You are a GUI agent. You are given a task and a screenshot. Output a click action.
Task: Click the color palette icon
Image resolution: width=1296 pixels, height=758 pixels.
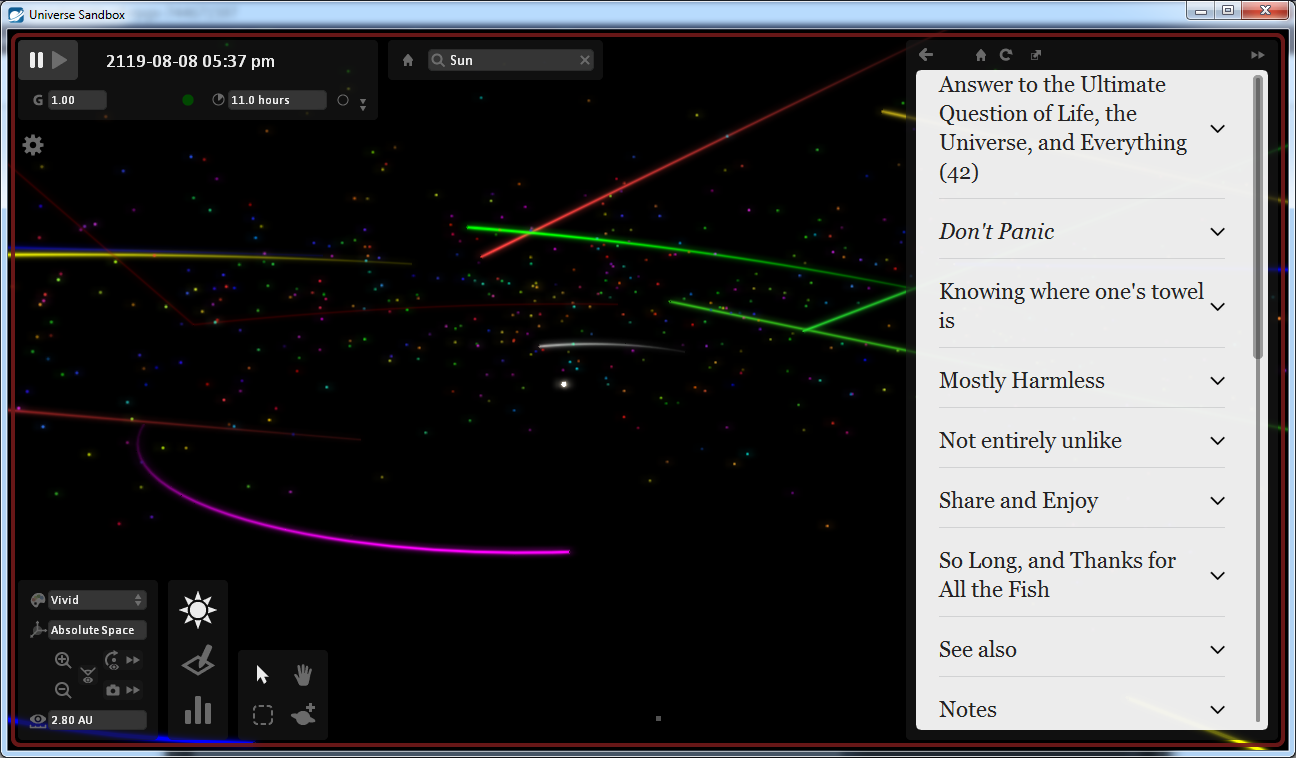pyautogui.click(x=38, y=600)
